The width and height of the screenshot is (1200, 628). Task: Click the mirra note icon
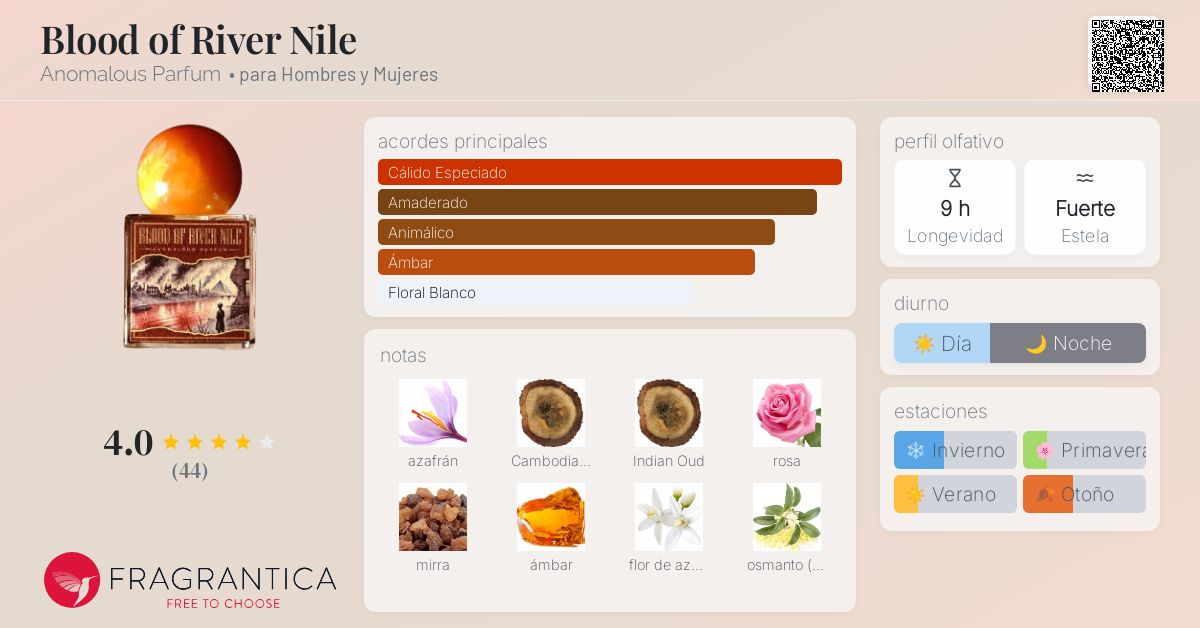[x=433, y=516]
